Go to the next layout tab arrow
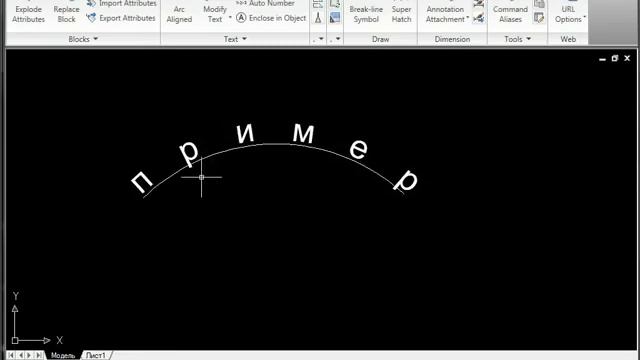The height and width of the screenshot is (360, 640). [x=29, y=356]
